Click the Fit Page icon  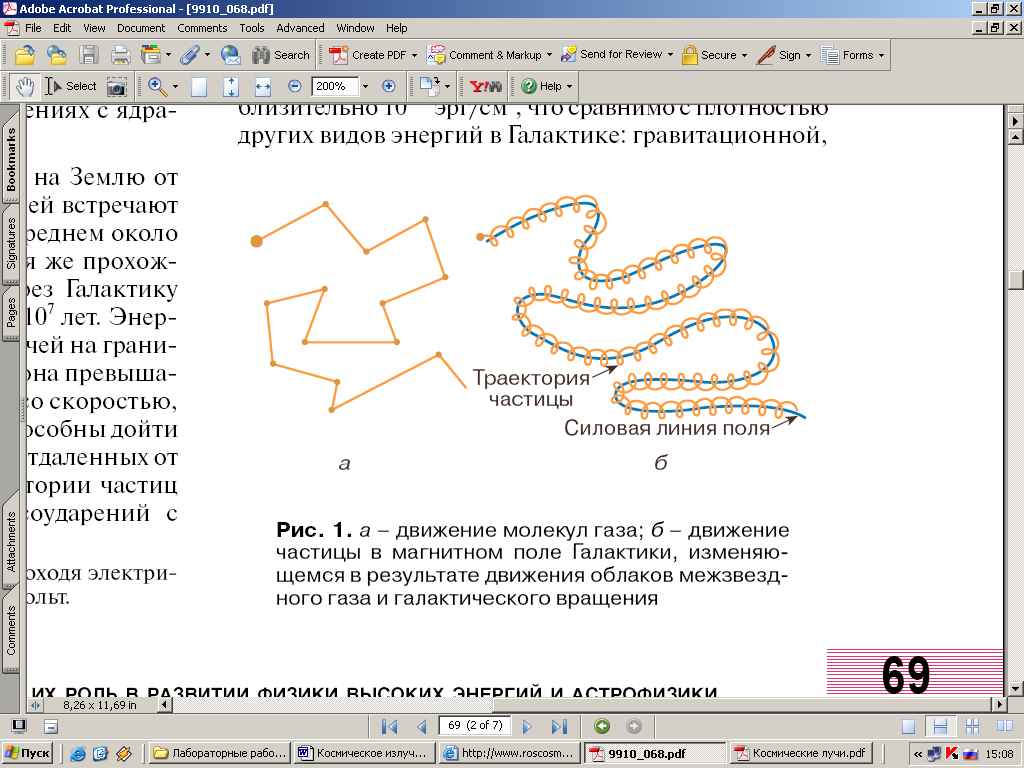pos(231,86)
